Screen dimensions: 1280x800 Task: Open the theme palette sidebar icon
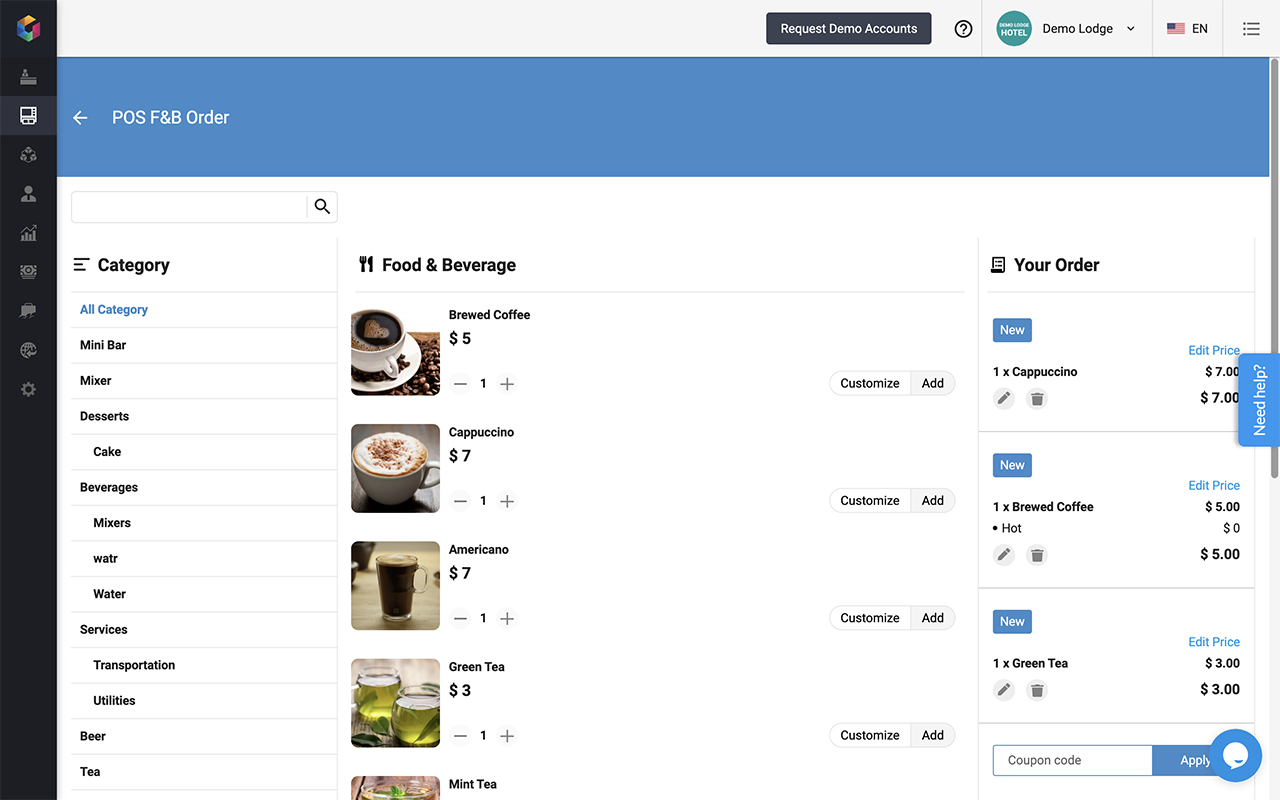pos(28,350)
